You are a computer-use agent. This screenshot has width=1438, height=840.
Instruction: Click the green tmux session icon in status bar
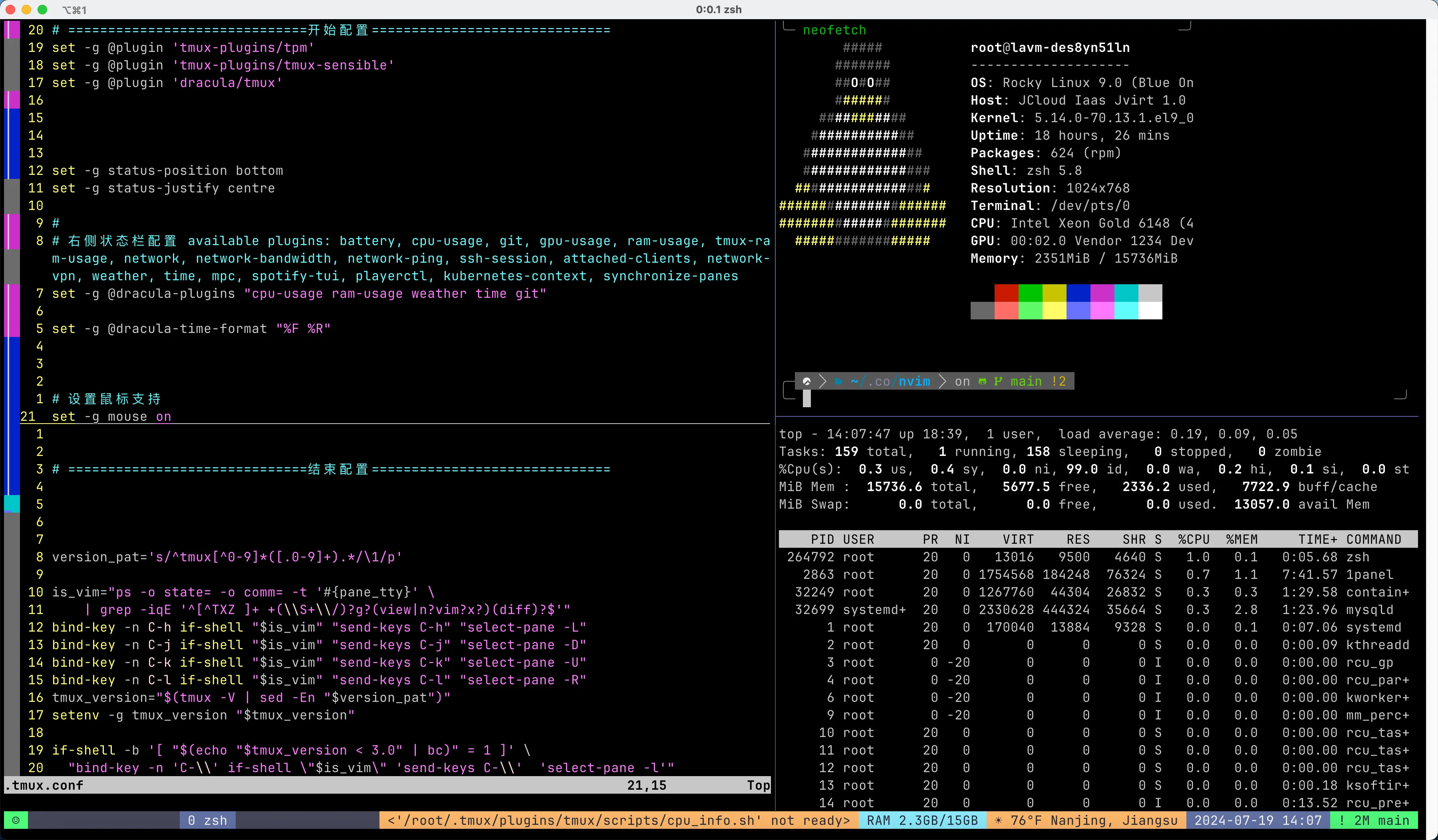pyautogui.click(x=16, y=820)
